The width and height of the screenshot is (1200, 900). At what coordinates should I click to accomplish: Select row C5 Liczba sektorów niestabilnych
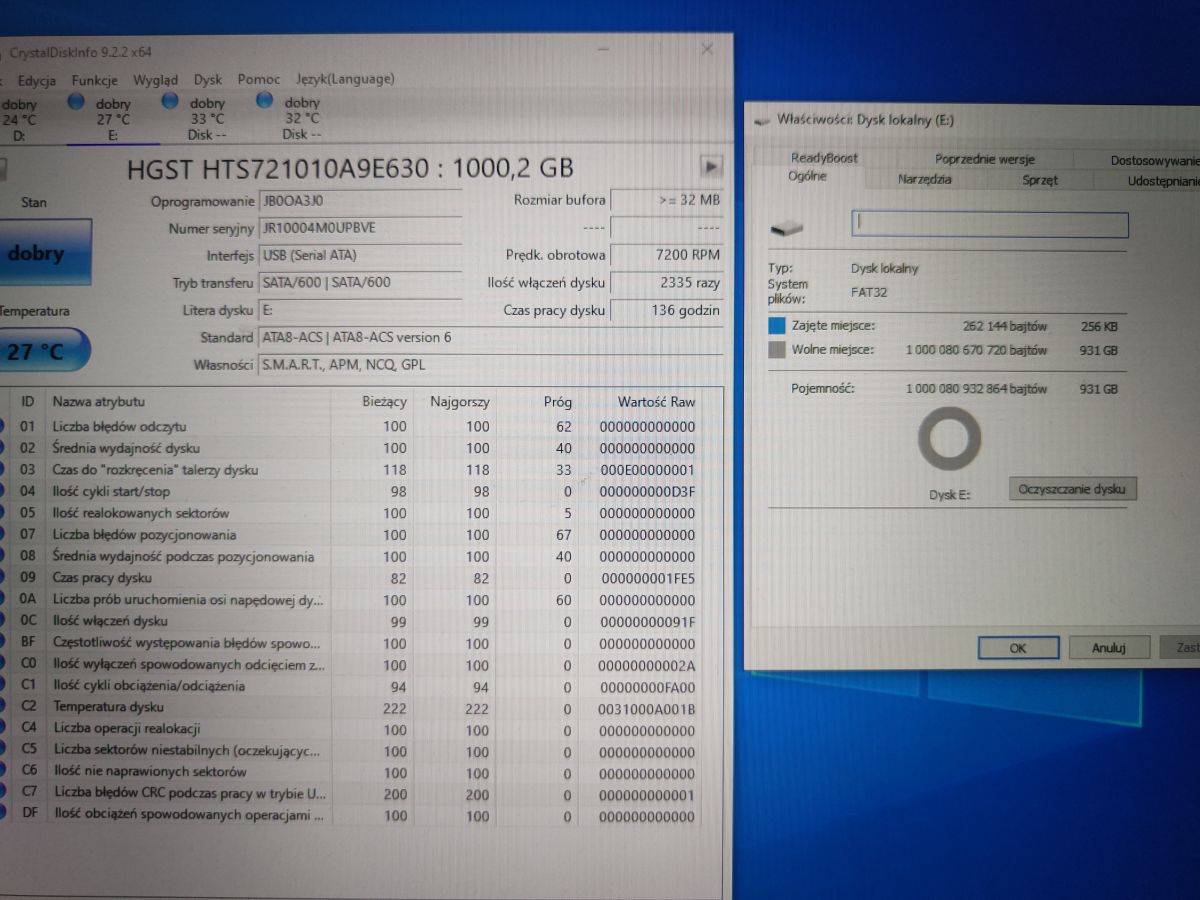[358, 751]
